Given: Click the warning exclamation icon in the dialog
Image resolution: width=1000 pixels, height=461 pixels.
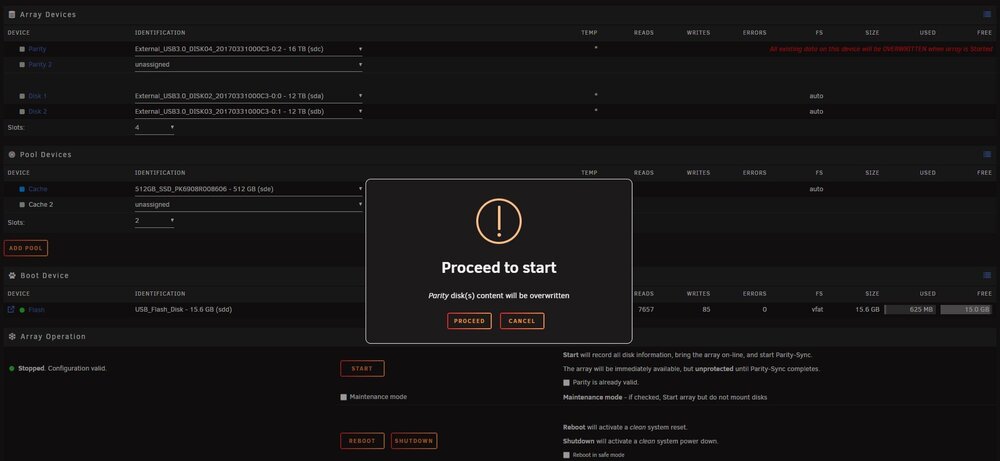Looking at the screenshot, I should 499,221.
